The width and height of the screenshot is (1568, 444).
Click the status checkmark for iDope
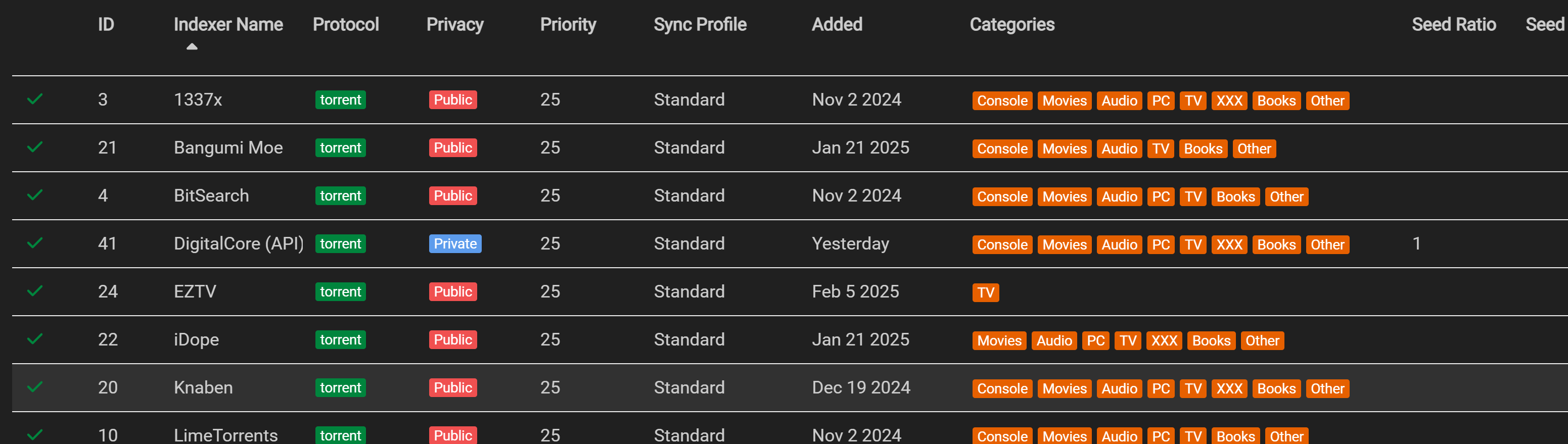click(x=35, y=339)
